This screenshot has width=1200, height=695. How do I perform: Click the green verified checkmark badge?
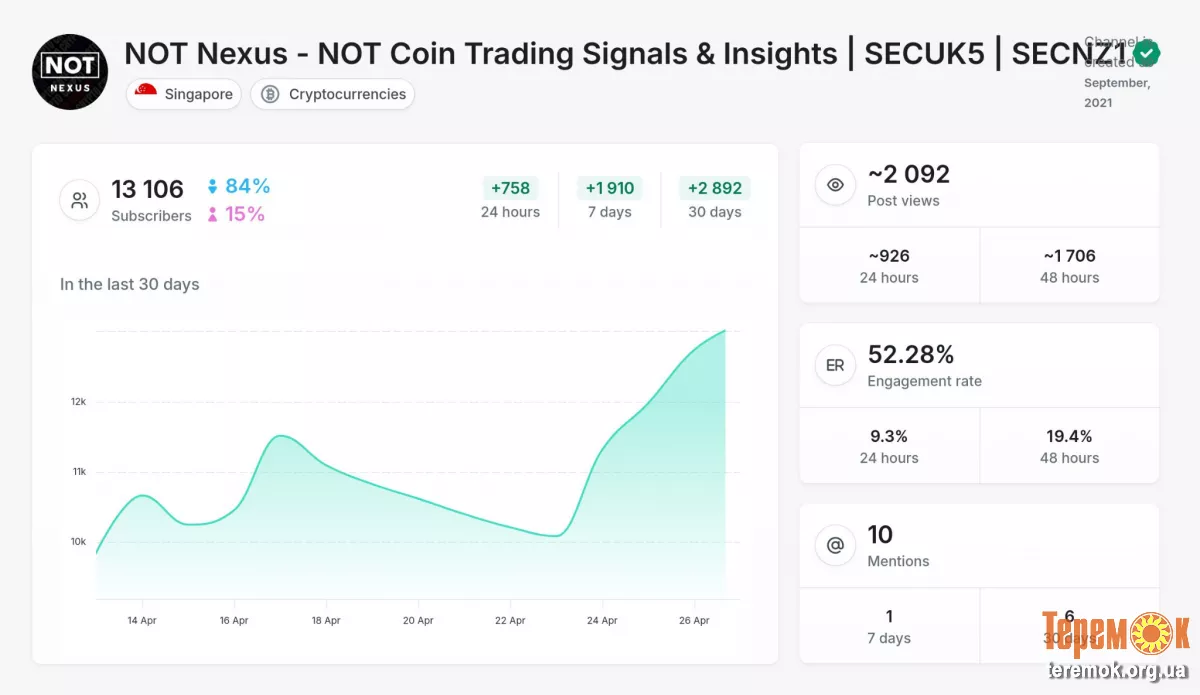tap(1146, 53)
